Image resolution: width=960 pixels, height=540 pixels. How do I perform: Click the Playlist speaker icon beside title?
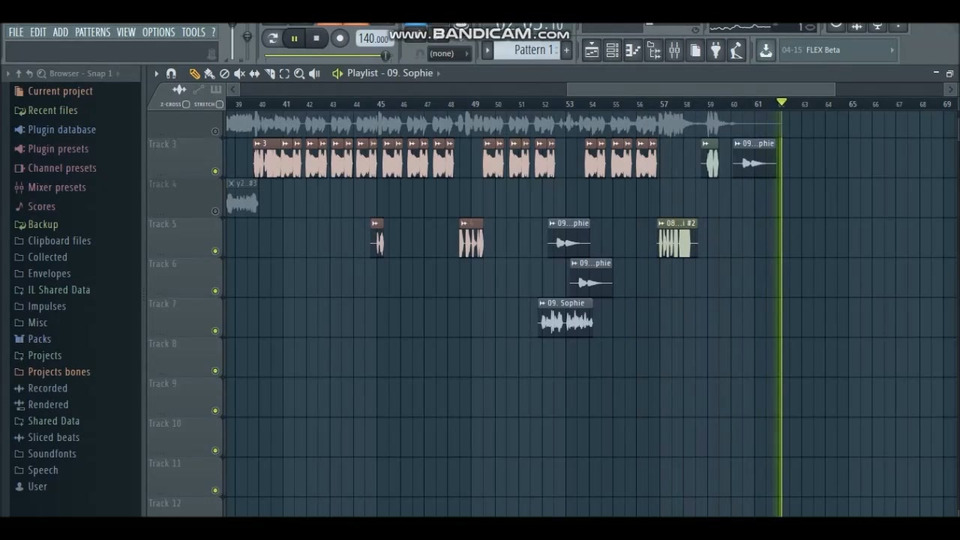[337, 73]
